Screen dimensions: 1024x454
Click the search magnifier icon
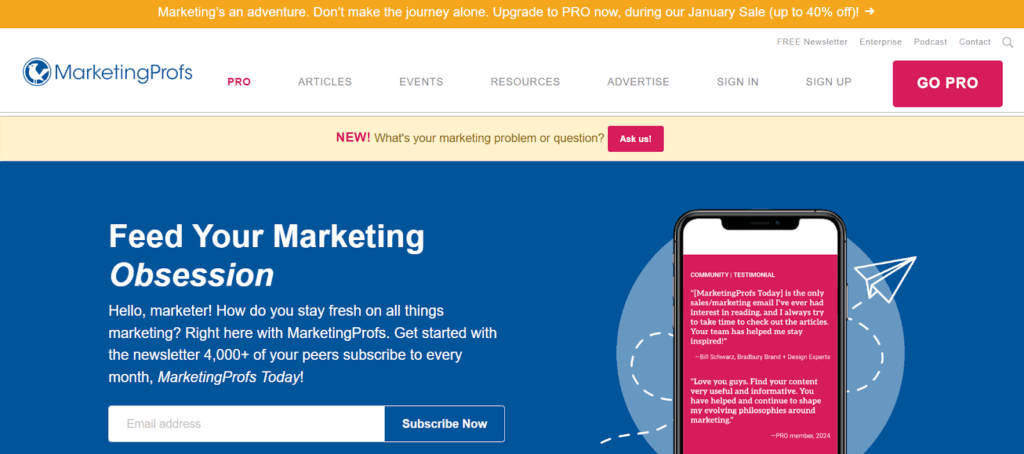[x=1009, y=42]
